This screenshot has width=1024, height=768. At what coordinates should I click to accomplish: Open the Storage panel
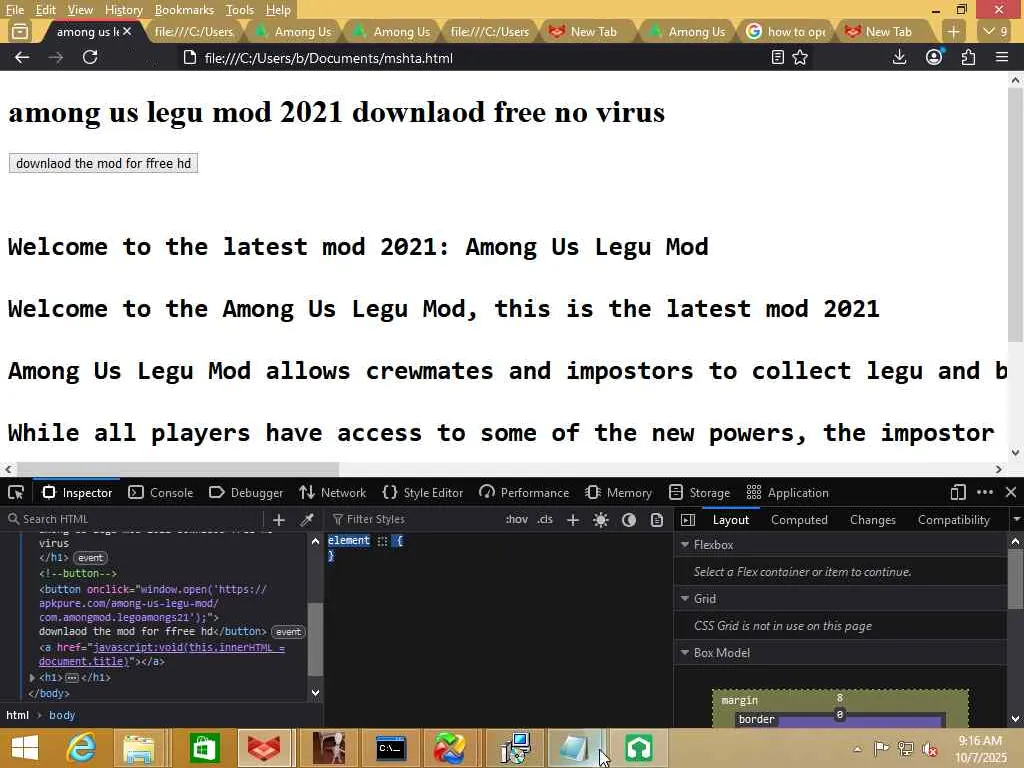tap(699, 492)
